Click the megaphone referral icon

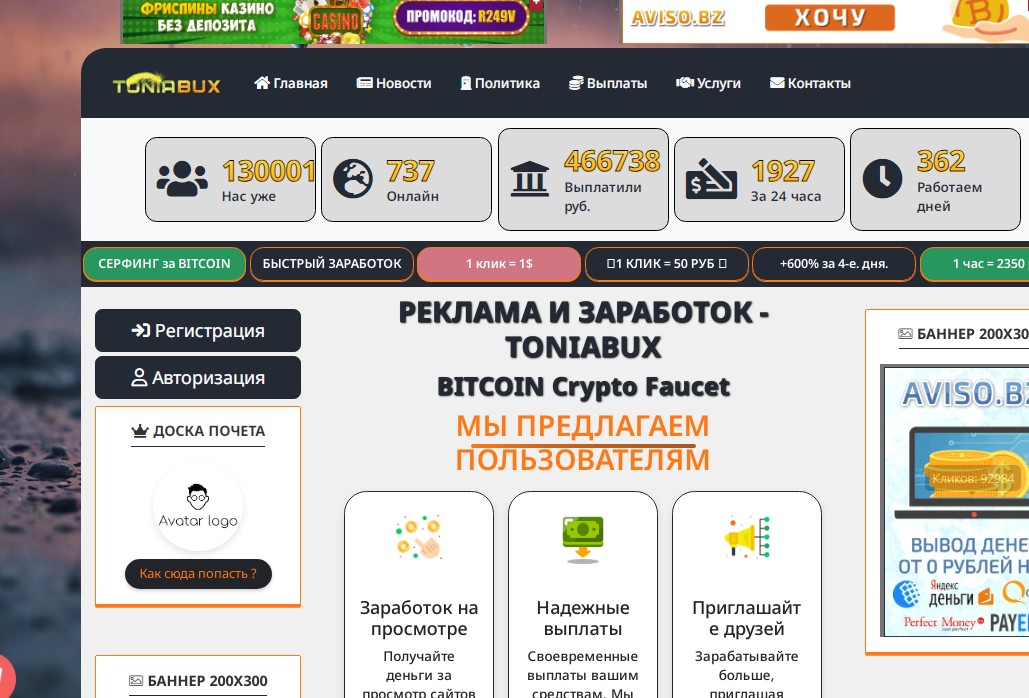747,537
